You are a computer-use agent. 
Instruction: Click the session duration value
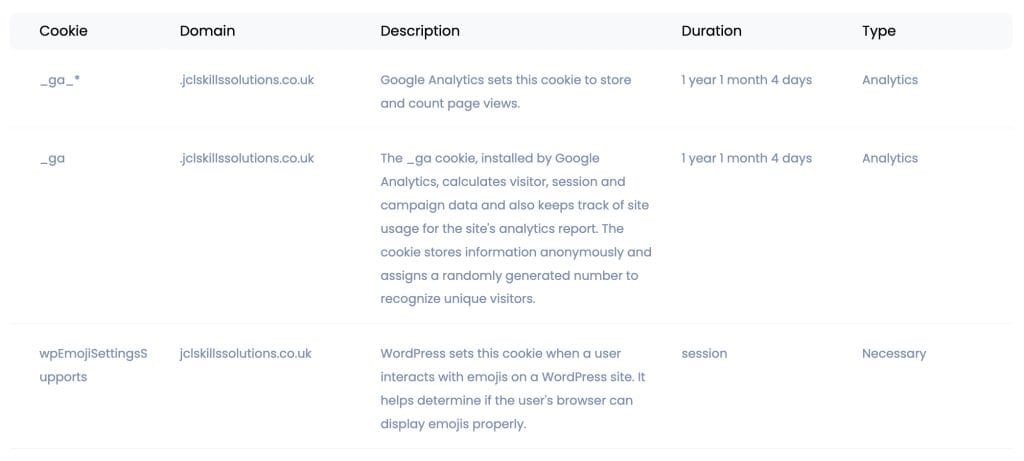point(704,353)
